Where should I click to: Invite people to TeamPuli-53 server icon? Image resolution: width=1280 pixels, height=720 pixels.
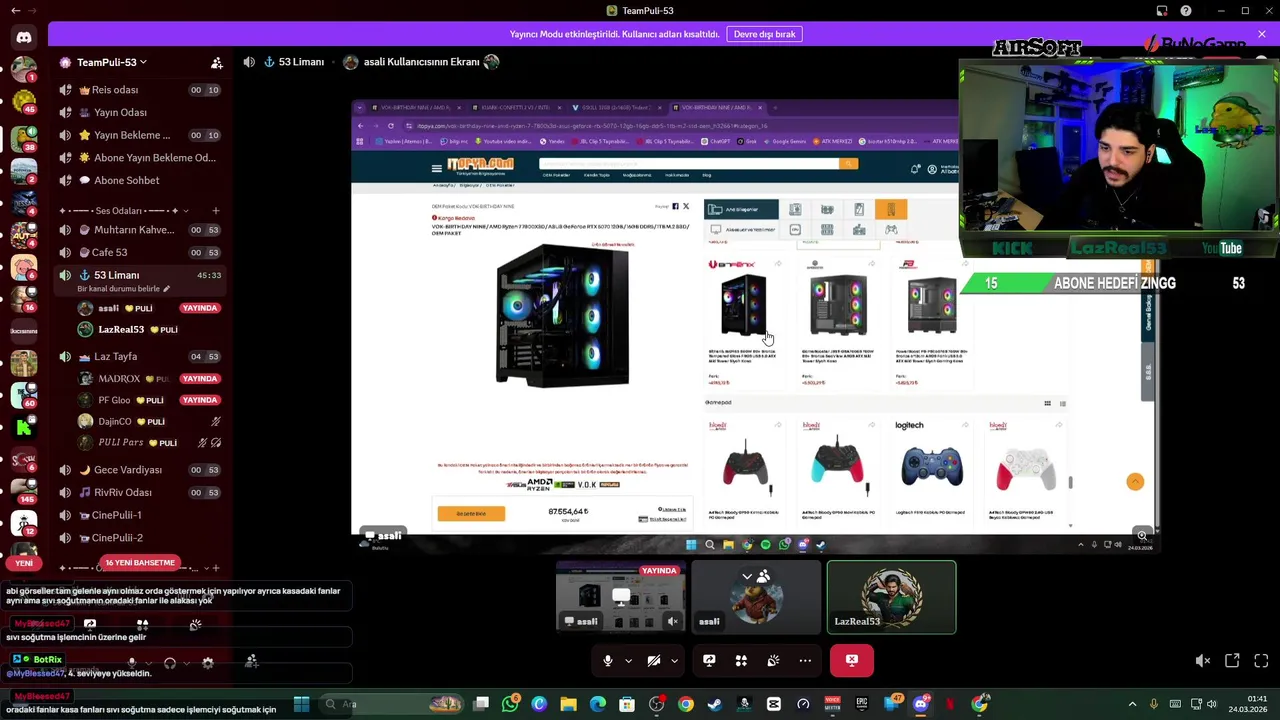[x=217, y=63]
